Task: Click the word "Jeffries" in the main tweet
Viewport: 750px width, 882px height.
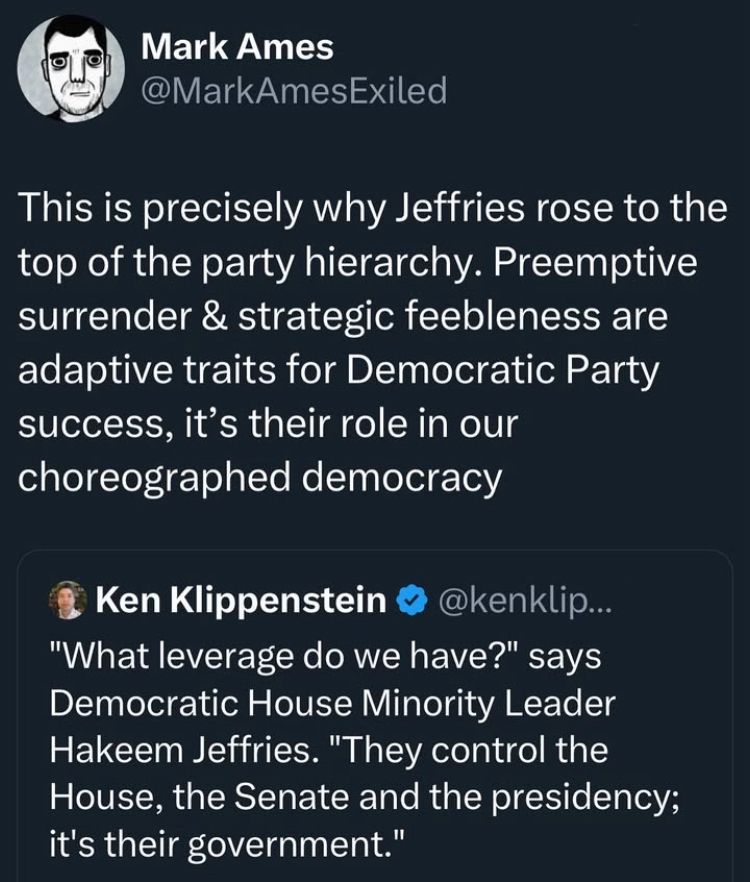Action: click(460, 208)
